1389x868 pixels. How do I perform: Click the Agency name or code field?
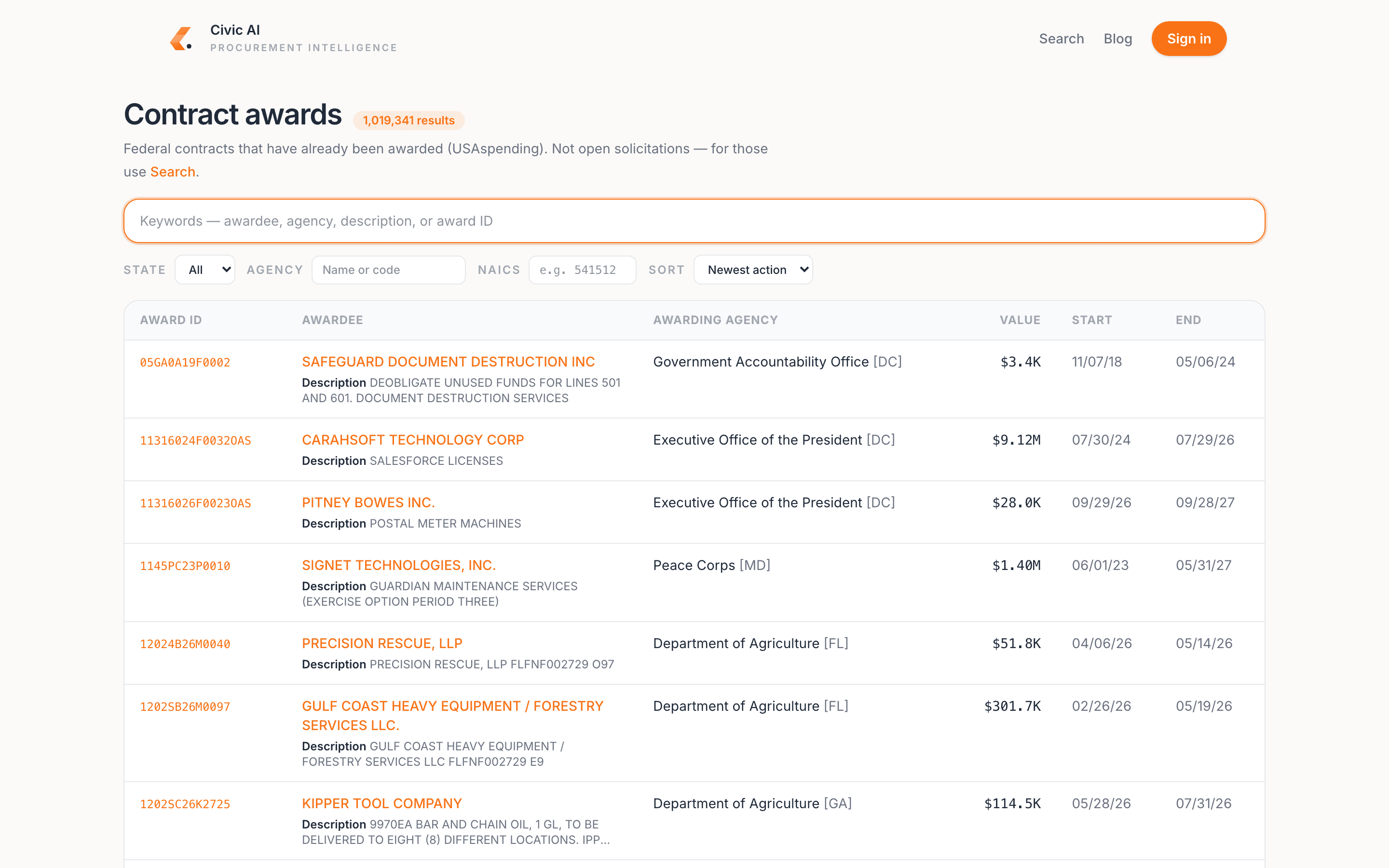click(389, 270)
